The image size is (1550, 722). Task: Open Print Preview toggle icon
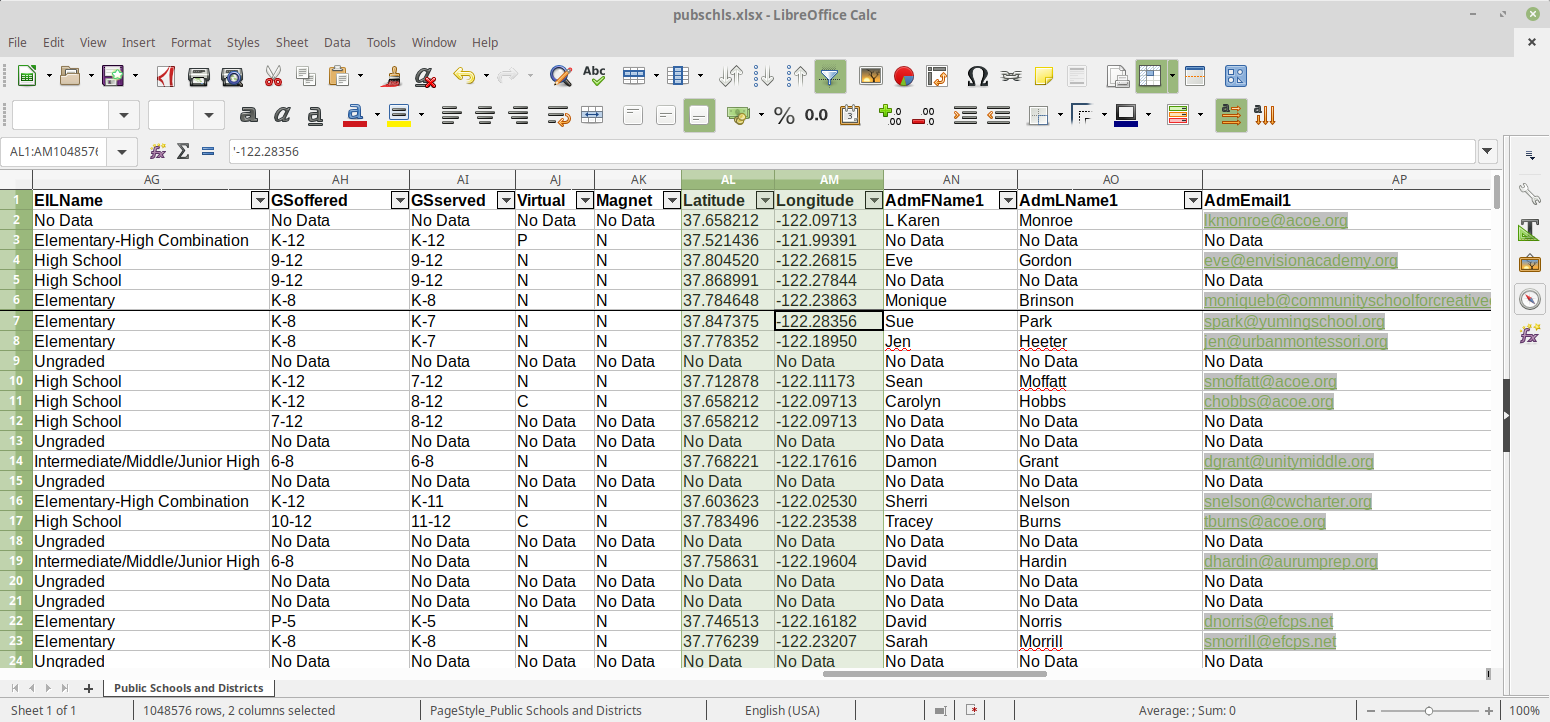coord(232,76)
